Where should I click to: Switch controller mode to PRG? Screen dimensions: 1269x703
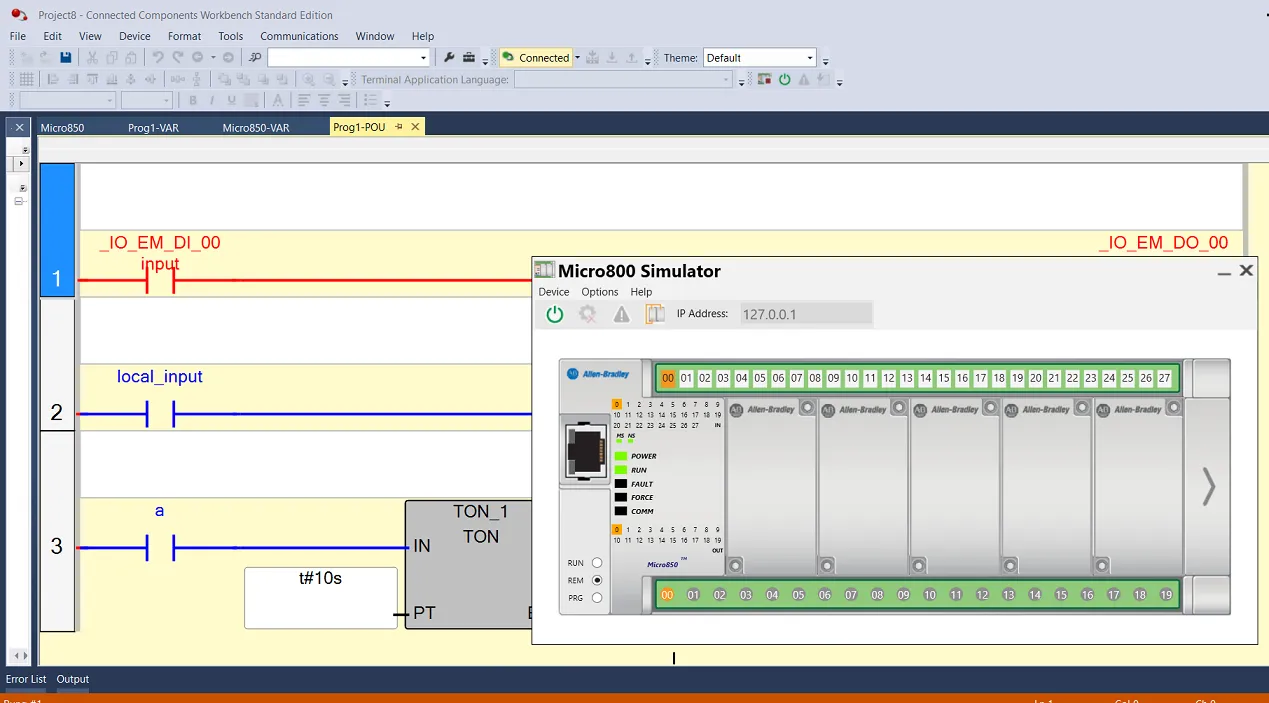coord(596,598)
